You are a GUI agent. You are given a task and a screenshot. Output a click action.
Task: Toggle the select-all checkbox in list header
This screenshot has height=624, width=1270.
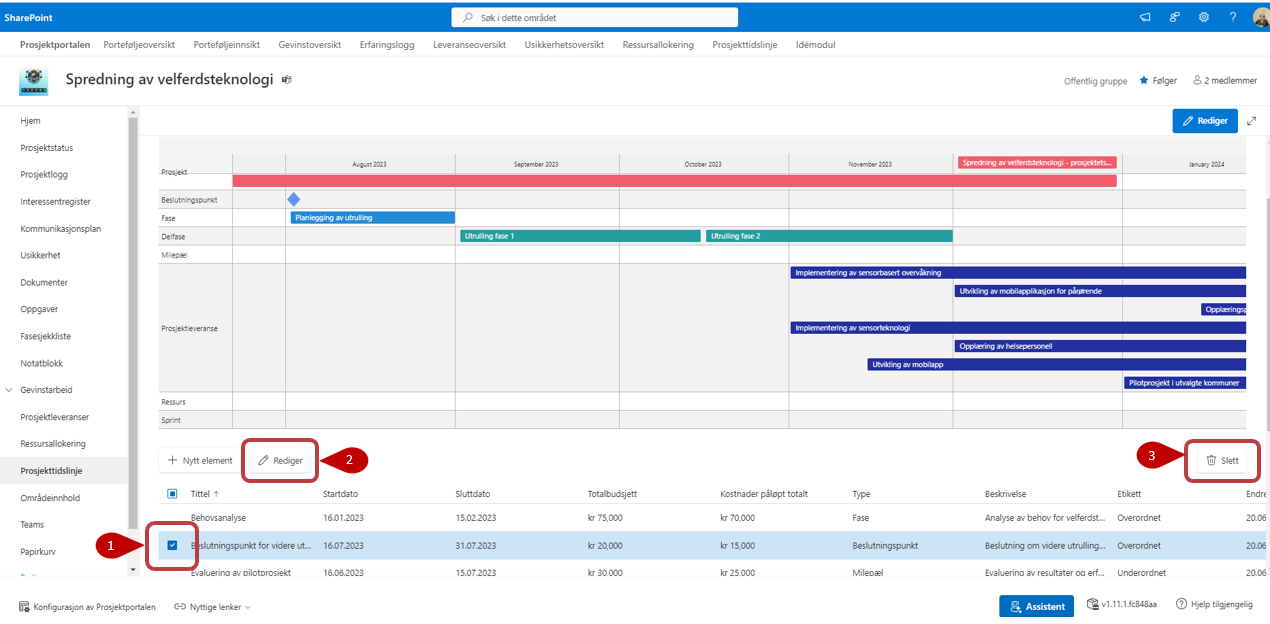(172, 493)
